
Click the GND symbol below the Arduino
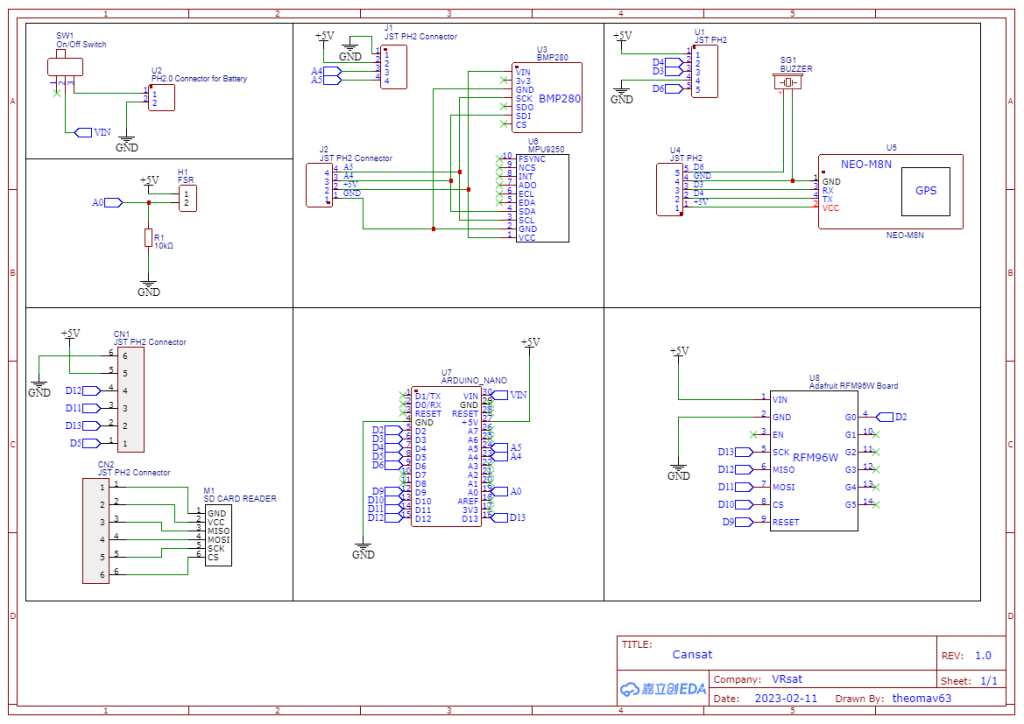[363, 550]
